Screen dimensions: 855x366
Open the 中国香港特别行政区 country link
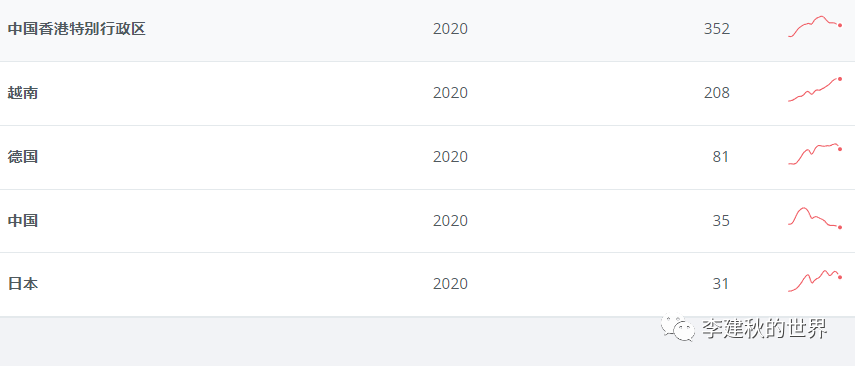click(x=77, y=28)
